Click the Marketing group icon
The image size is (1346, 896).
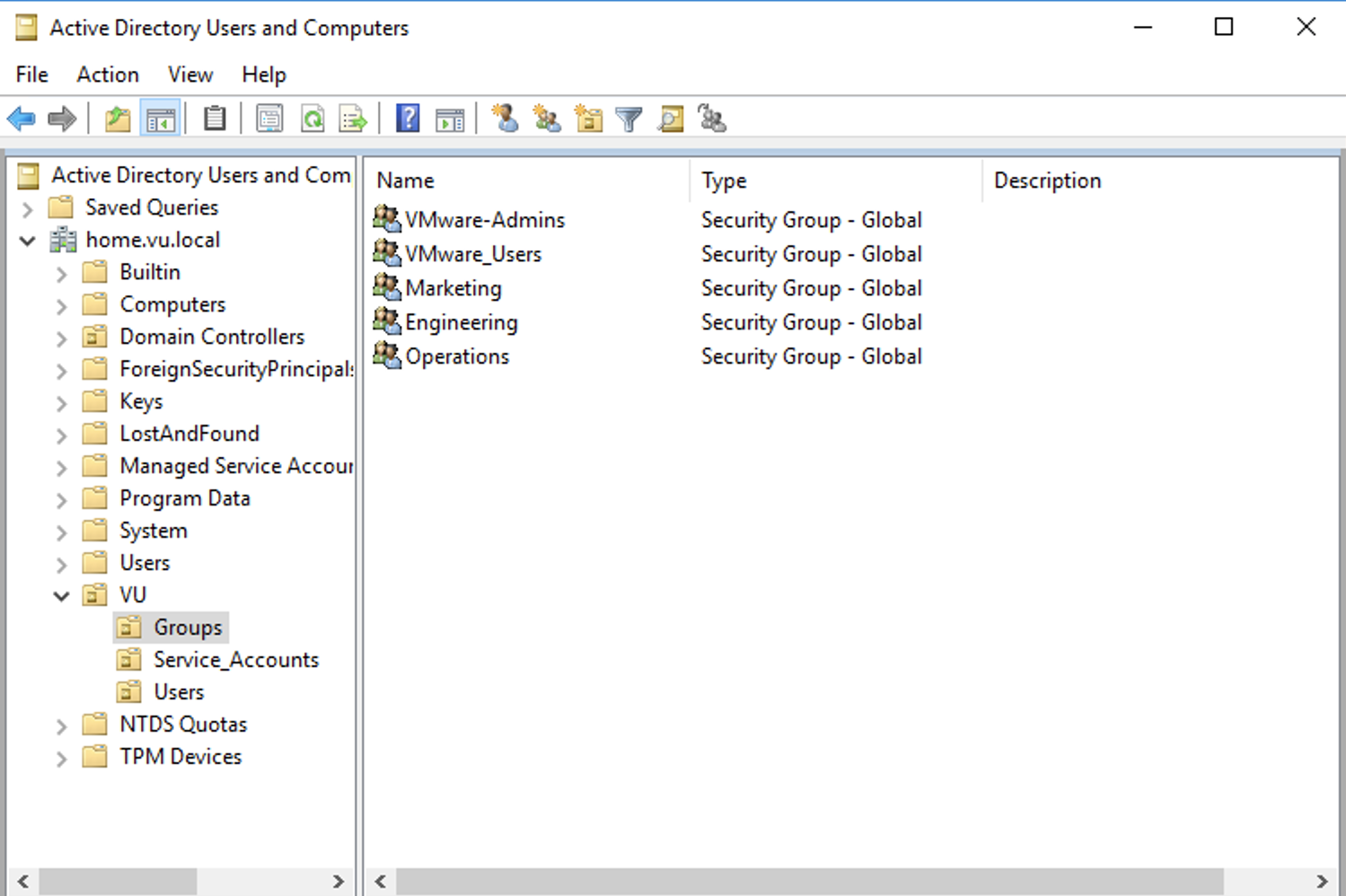pos(387,287)
